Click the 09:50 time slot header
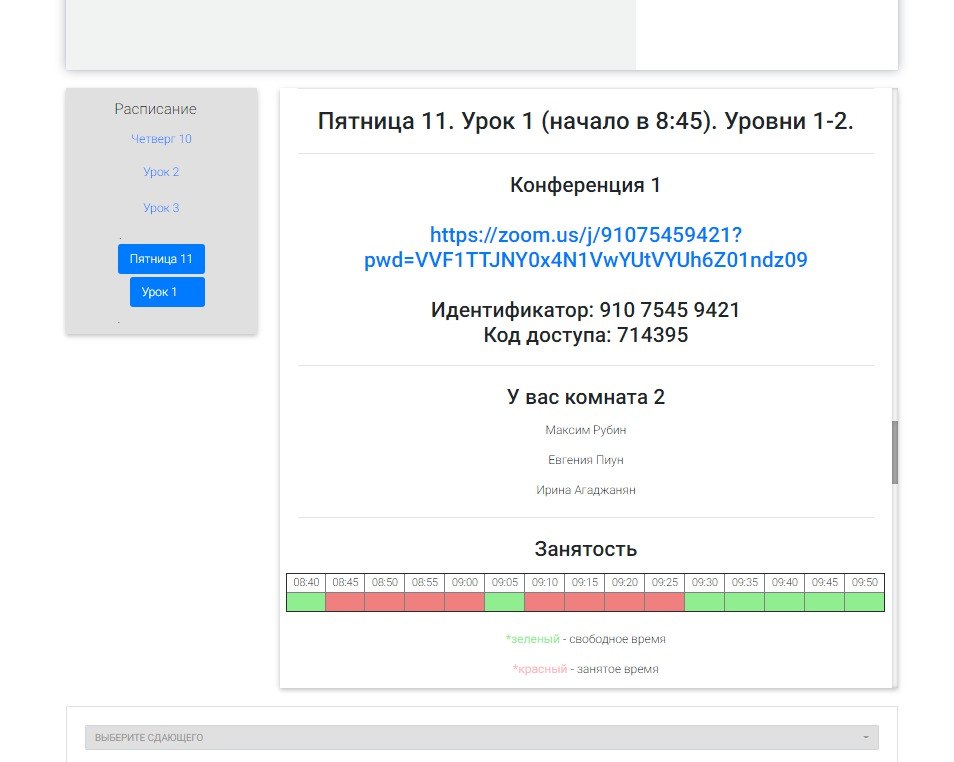 coord(865,582)
